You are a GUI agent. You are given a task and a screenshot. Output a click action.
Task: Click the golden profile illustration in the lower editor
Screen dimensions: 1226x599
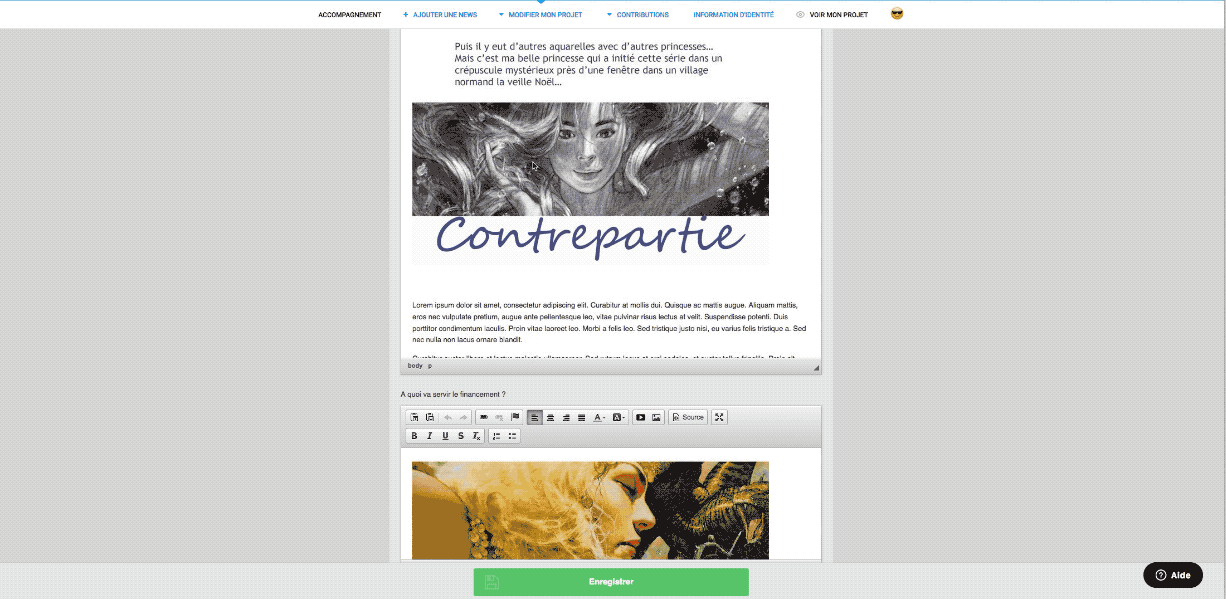click(590, 510)
